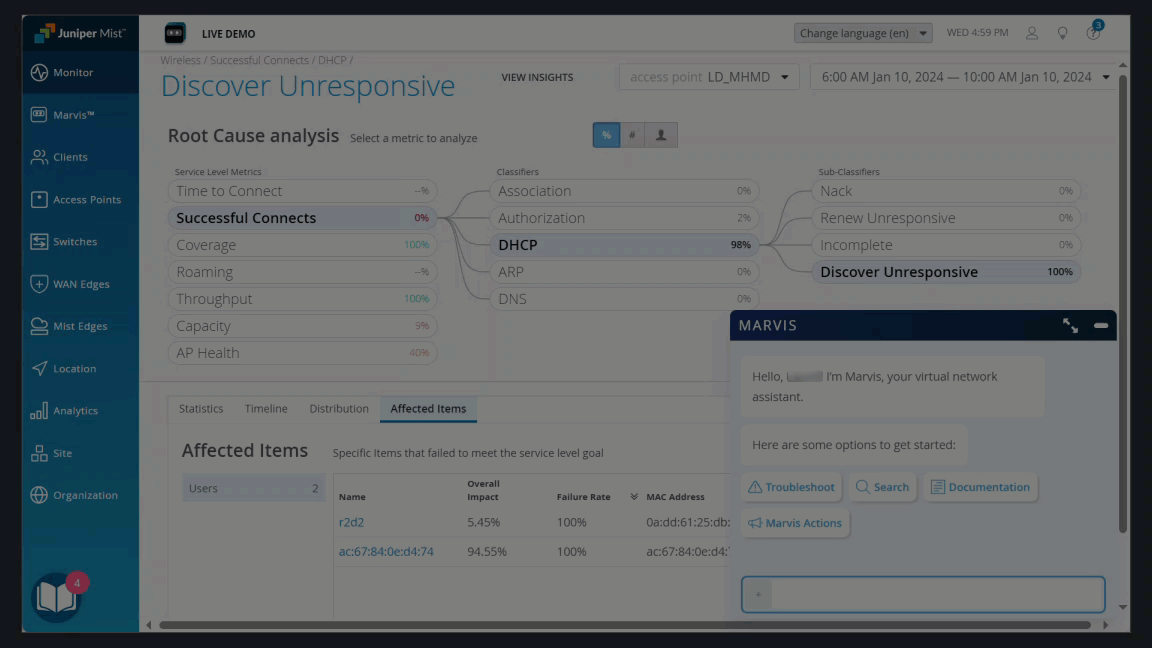Open help icon with notification badge
Screen dimensions: 1152x648
click(x=1093, y=32)
